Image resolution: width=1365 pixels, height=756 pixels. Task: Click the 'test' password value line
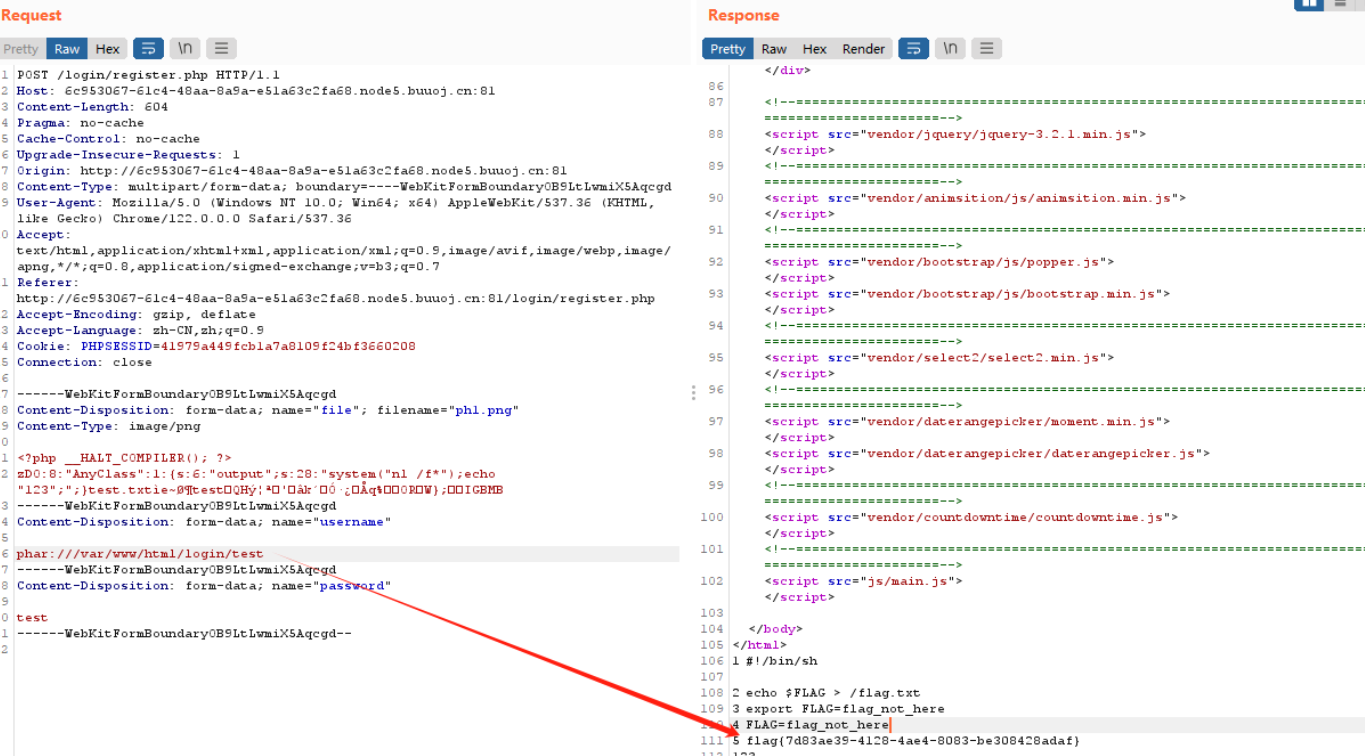click(x=32, y=618)
